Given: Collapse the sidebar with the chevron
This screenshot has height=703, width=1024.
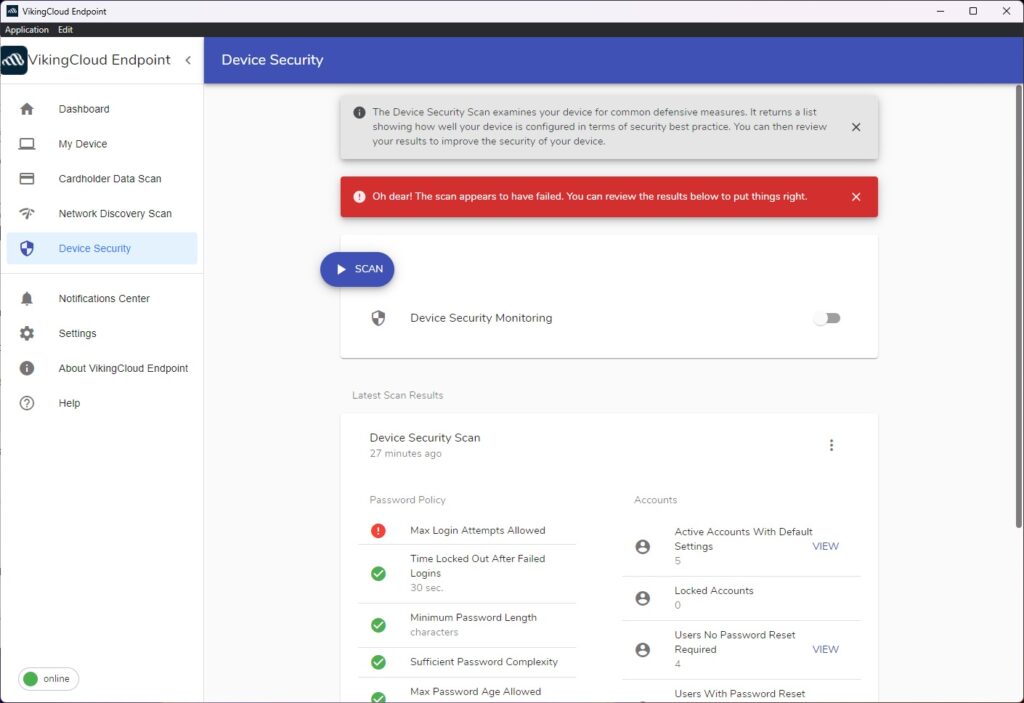Looking at the screenshot, I should pyautogui.click(x=188, y=60).
